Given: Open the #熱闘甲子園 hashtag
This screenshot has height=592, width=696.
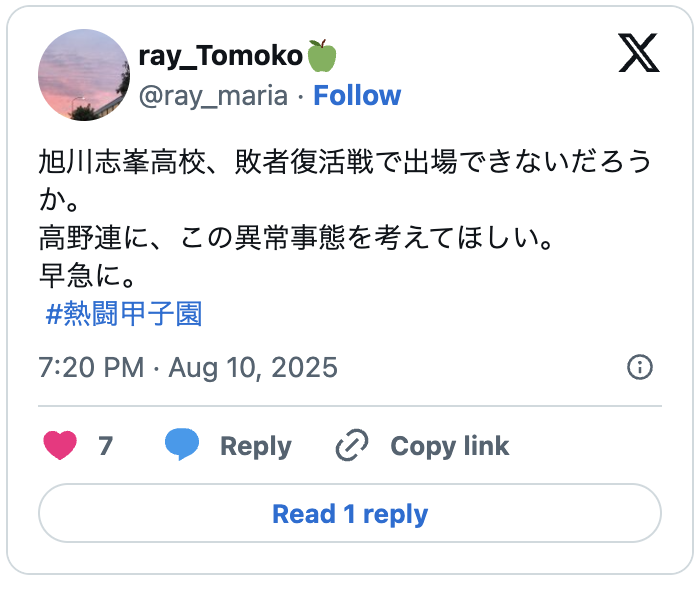Looking at the screenshot, I should click(x=124, y=315).
